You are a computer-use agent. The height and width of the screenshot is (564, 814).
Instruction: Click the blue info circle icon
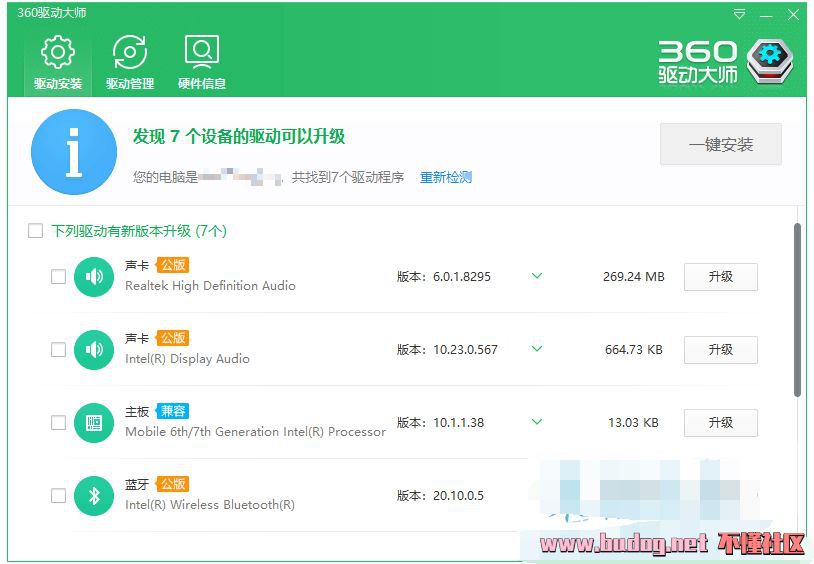tap(74, 152)
